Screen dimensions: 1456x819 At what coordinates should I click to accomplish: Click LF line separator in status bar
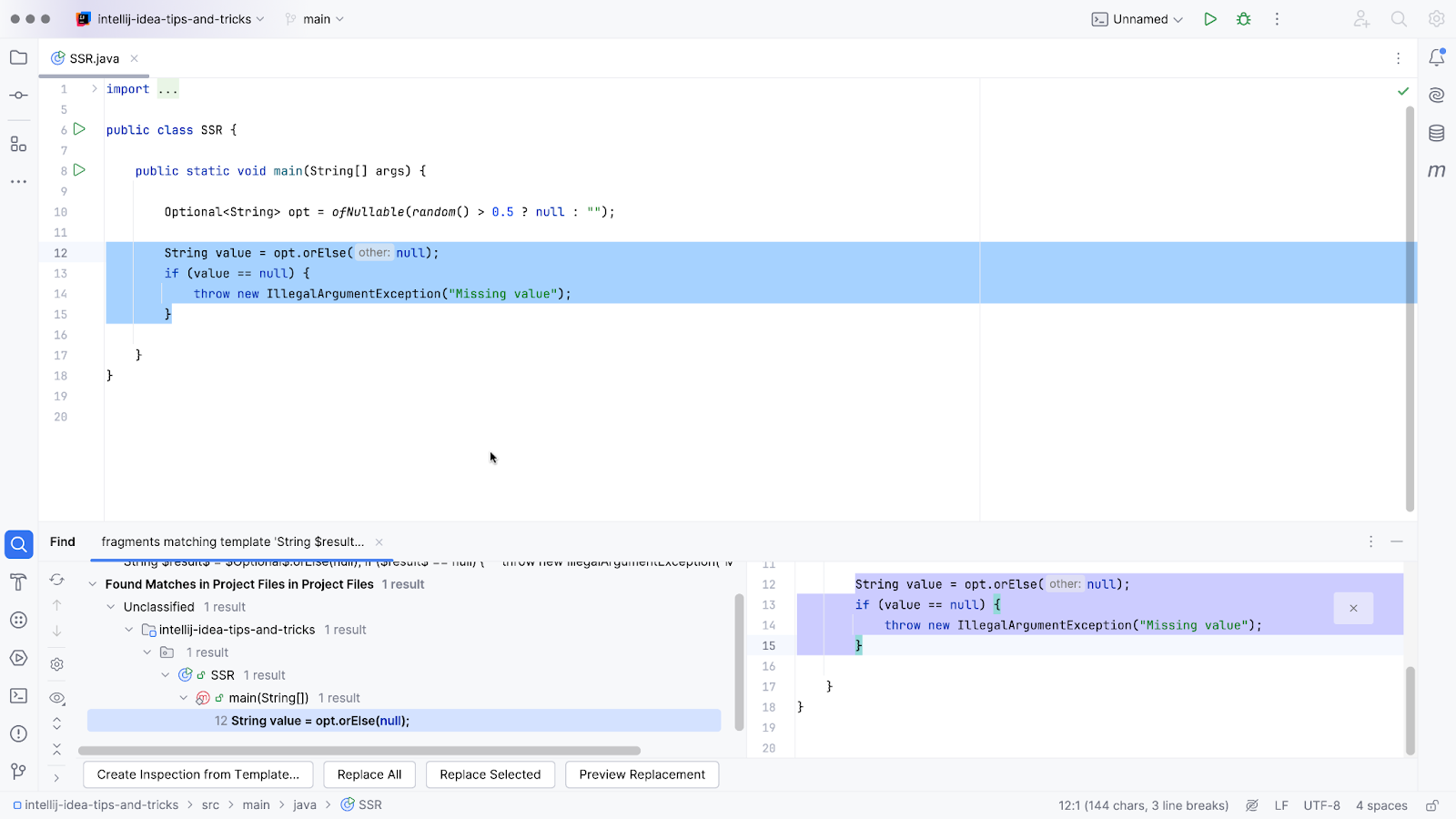point(1281,805)
